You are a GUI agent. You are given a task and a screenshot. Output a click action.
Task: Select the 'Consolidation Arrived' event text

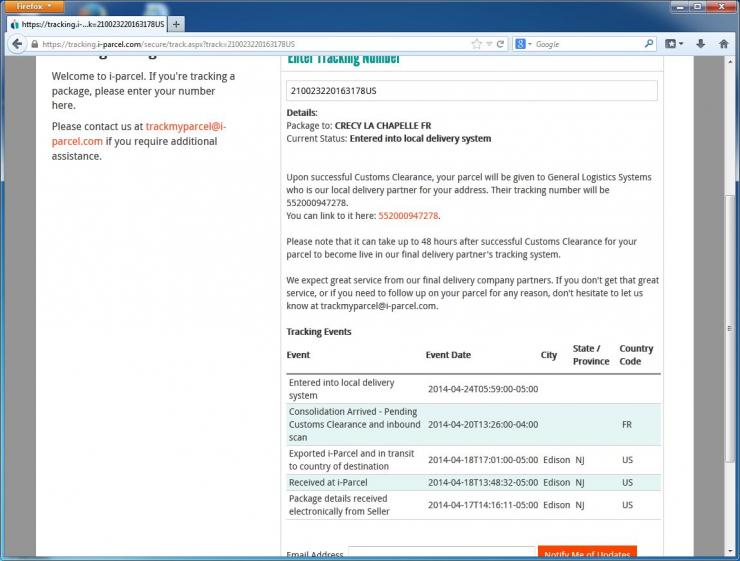click(354, 425)
